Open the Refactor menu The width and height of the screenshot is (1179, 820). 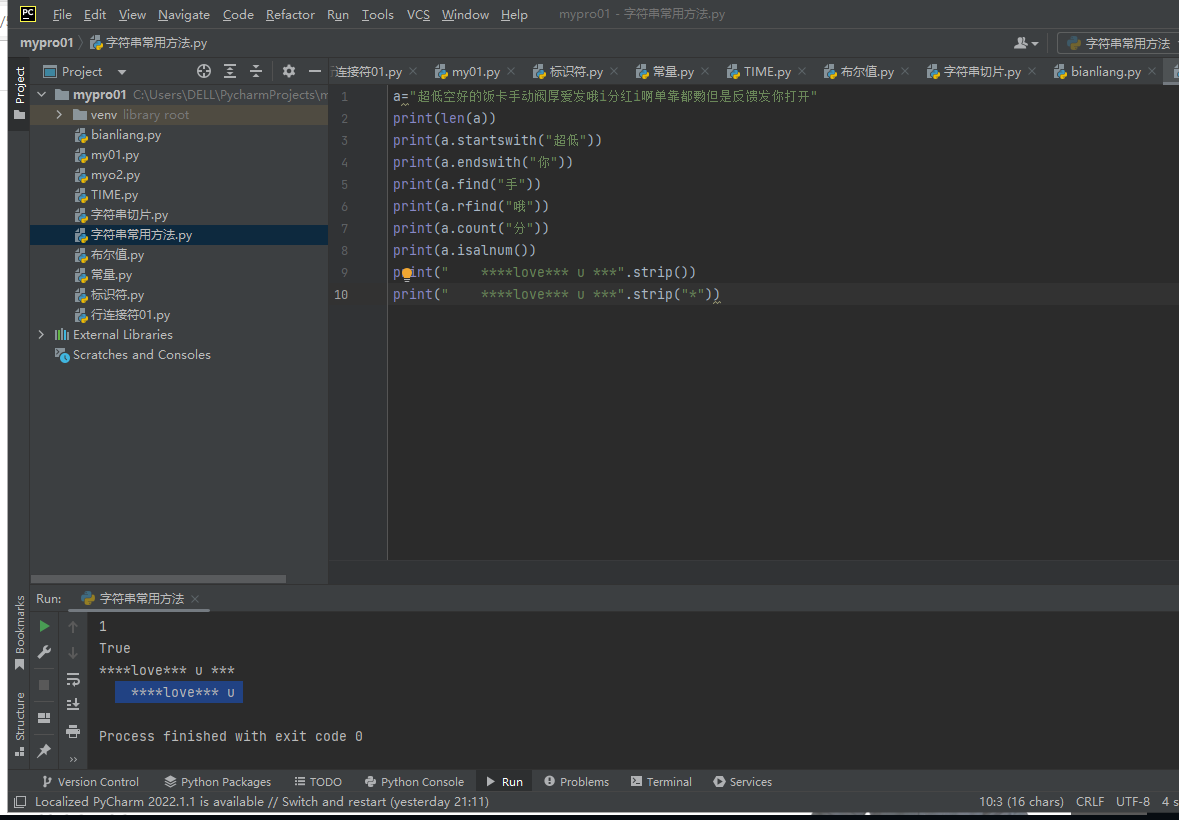click(x=290, y=15)
